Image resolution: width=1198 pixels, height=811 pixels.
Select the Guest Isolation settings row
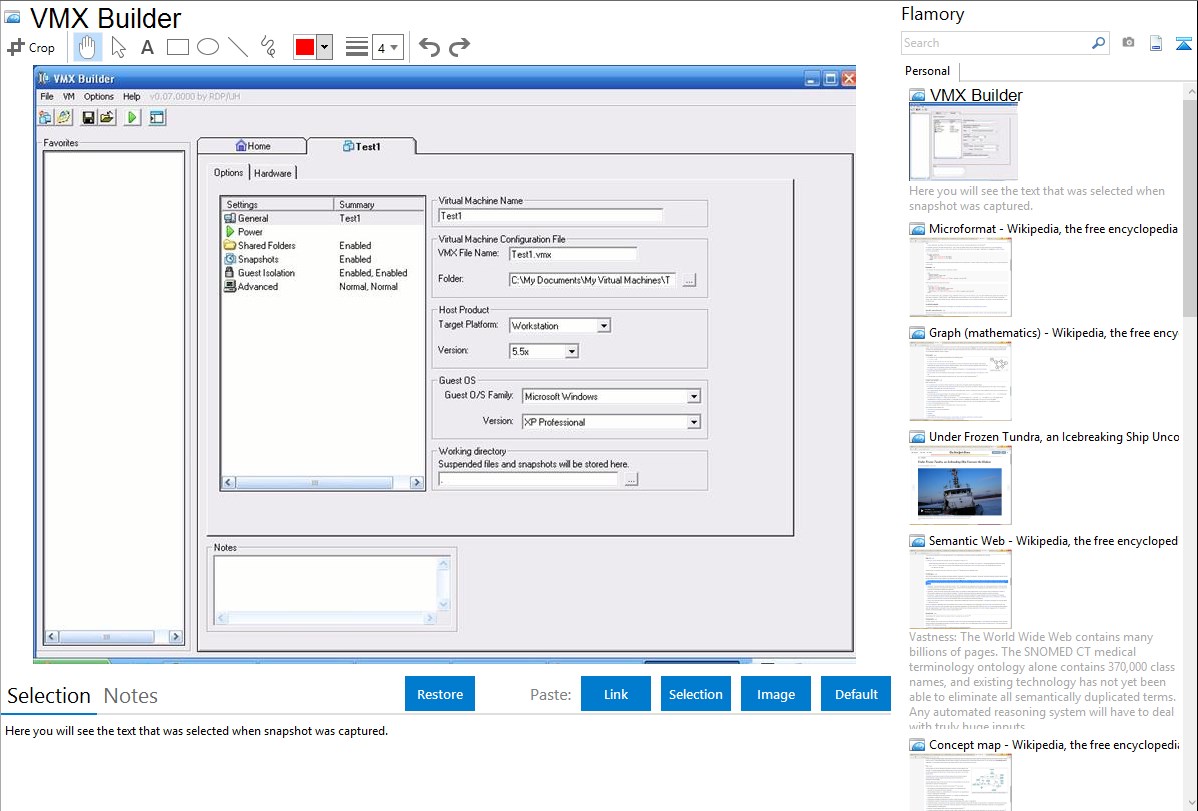(322, 273)
